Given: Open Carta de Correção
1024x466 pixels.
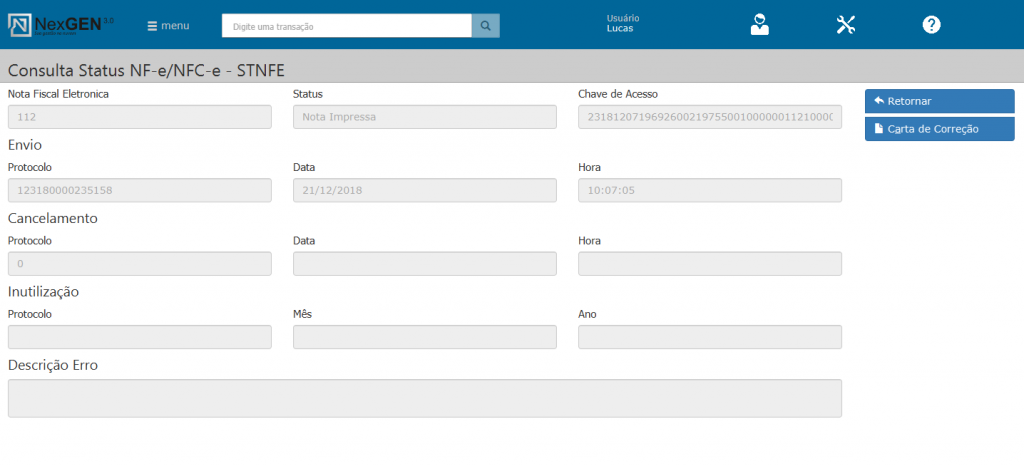Looking at the screenshot, I should (939, 129).
